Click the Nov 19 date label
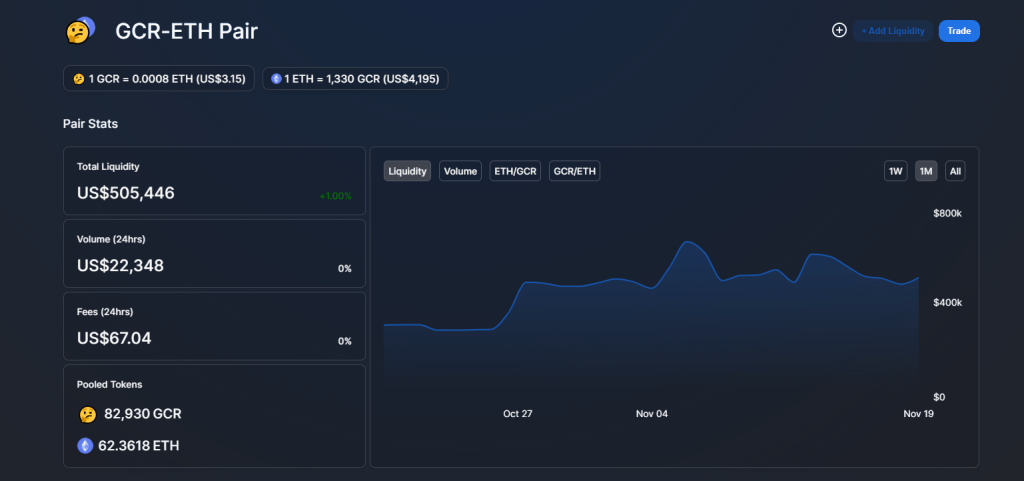The image size is (1024, 481). [918, 414]
